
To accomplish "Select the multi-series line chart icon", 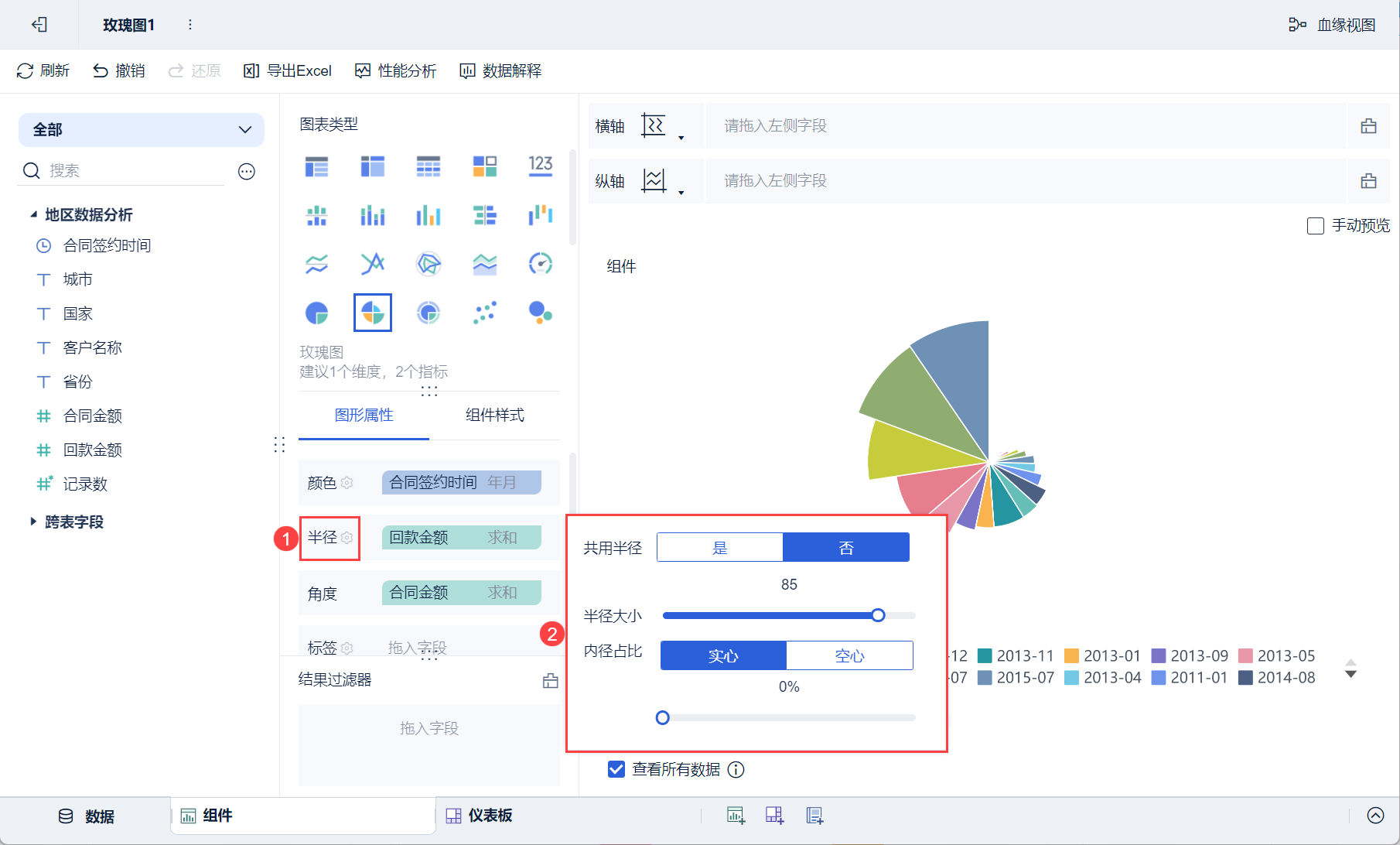I will click(373, 264).
